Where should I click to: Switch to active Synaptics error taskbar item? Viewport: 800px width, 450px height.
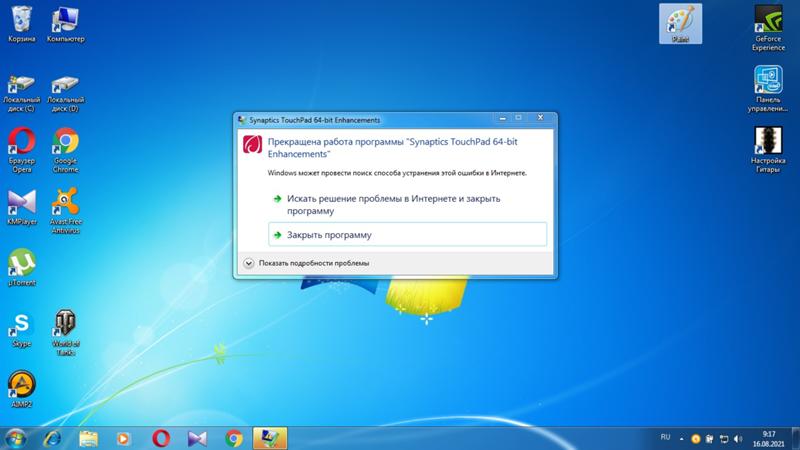pos(270,438)
